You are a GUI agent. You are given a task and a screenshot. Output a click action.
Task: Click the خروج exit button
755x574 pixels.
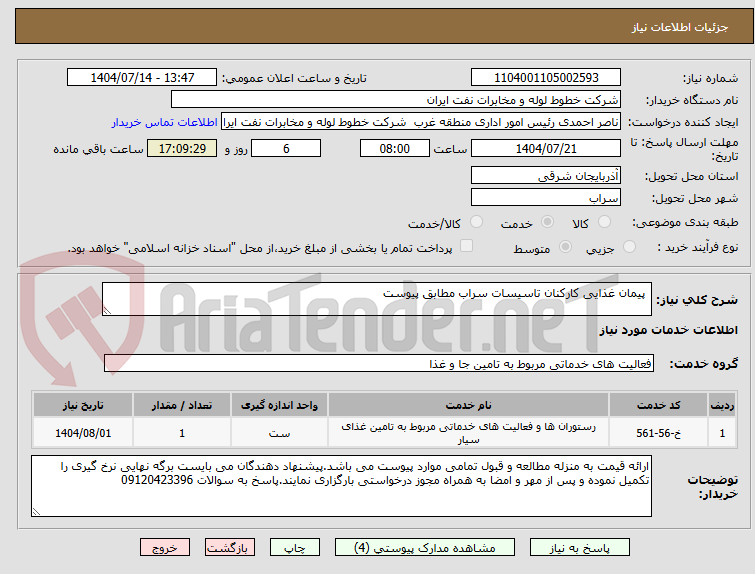[165, 548]
